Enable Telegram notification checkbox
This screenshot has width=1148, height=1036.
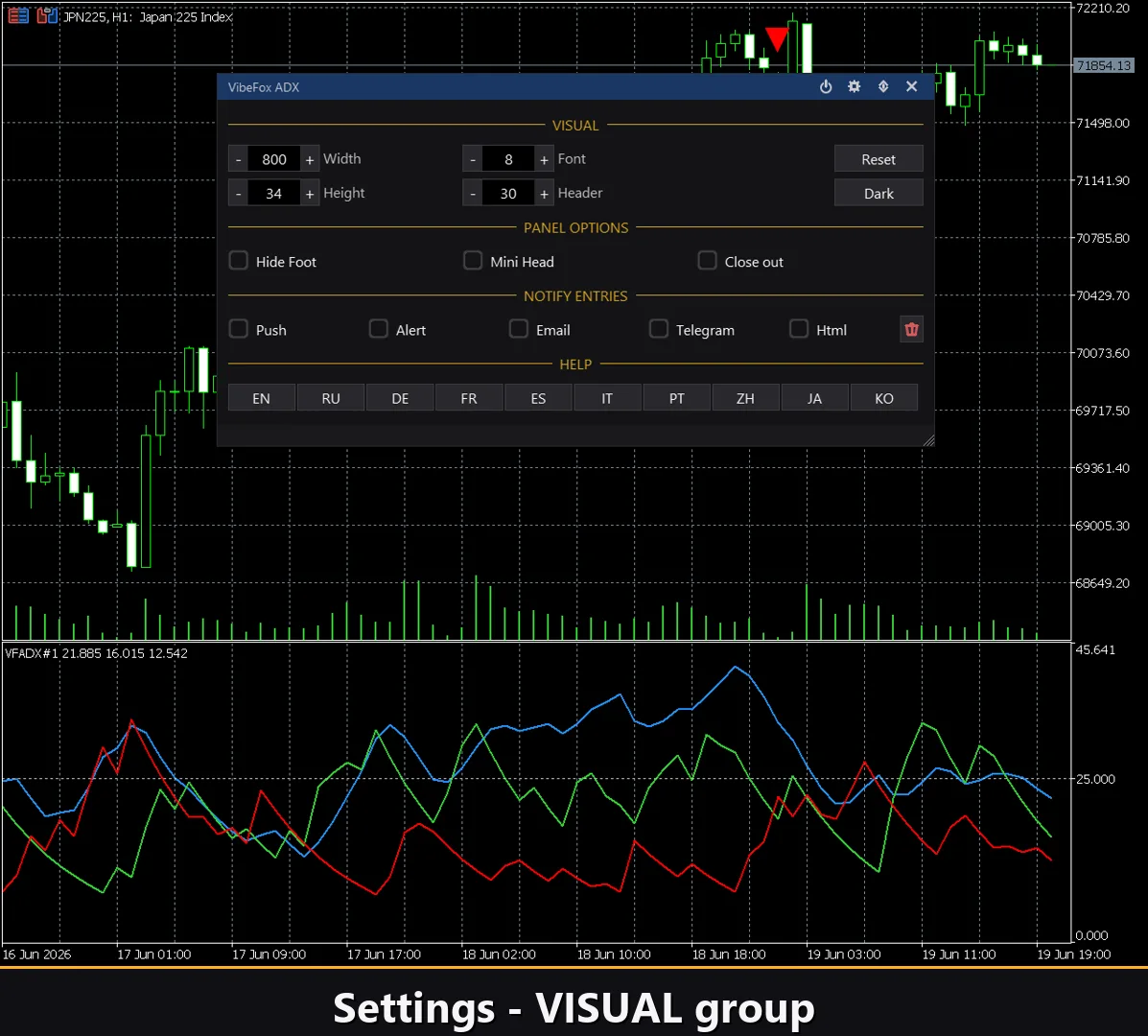coord(659,329)
